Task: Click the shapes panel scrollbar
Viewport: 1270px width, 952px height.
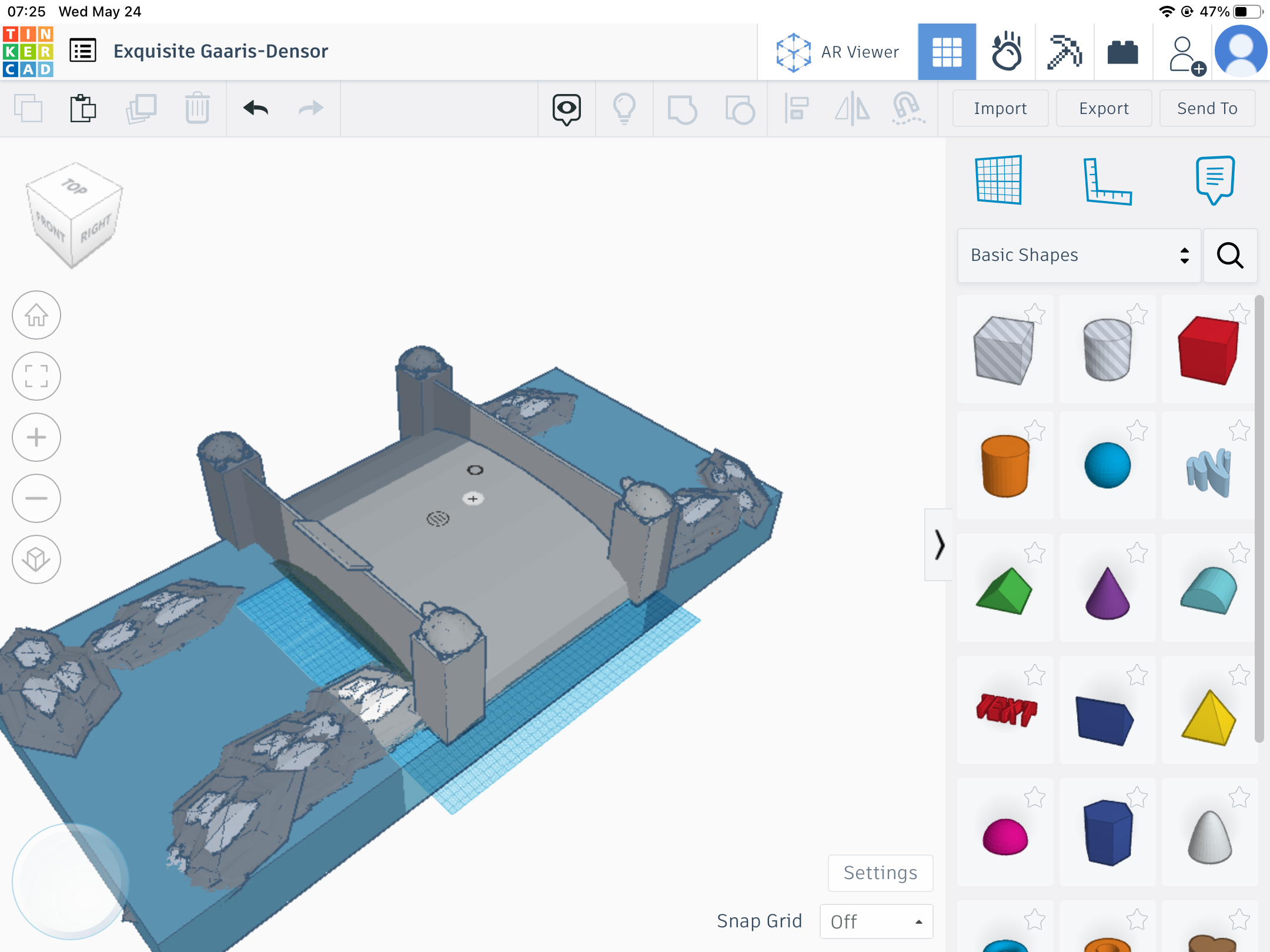Action: click(x=1259, y=517)
